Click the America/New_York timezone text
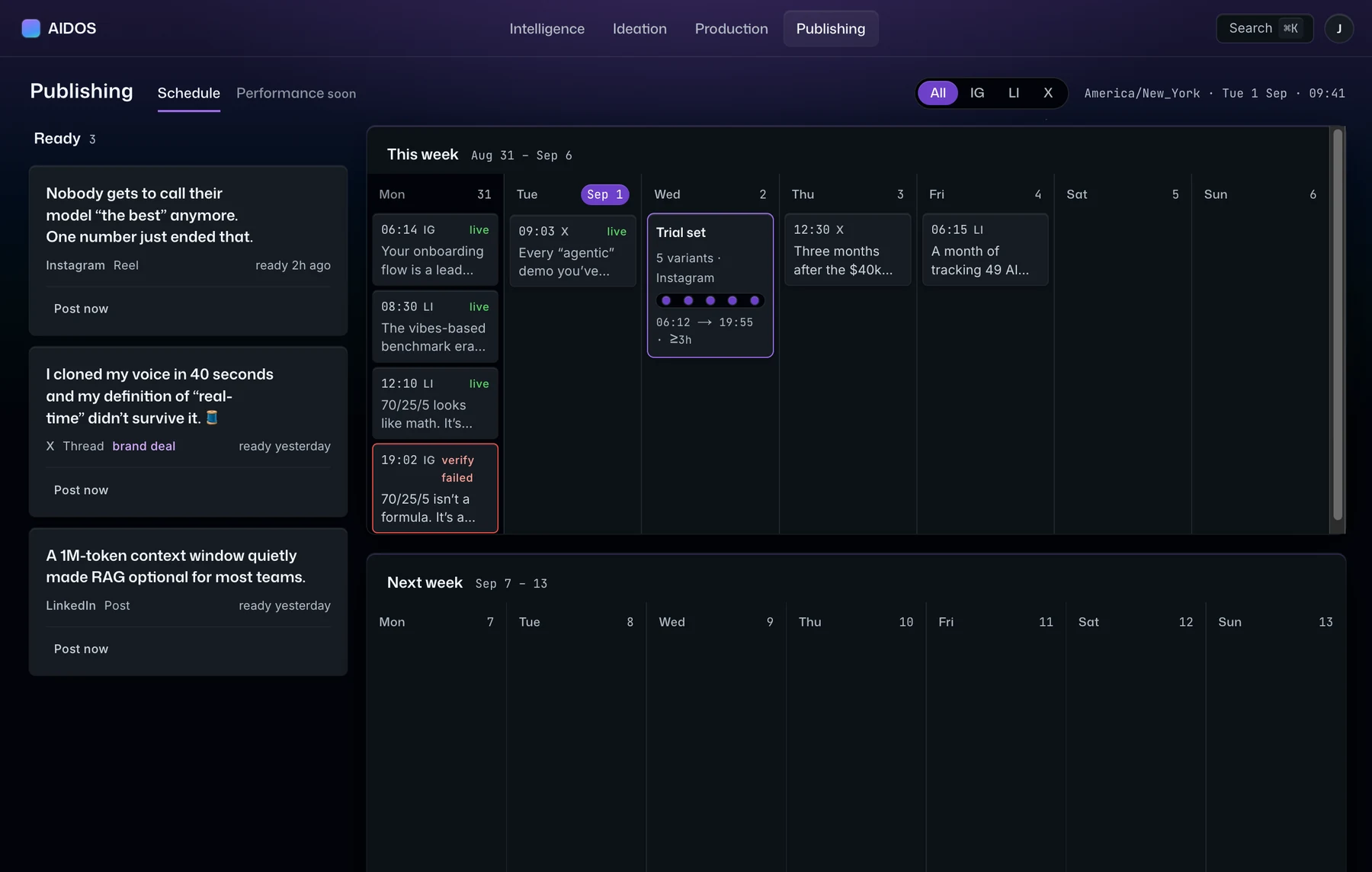The image size is (1372, 872). click(1142, 93)
